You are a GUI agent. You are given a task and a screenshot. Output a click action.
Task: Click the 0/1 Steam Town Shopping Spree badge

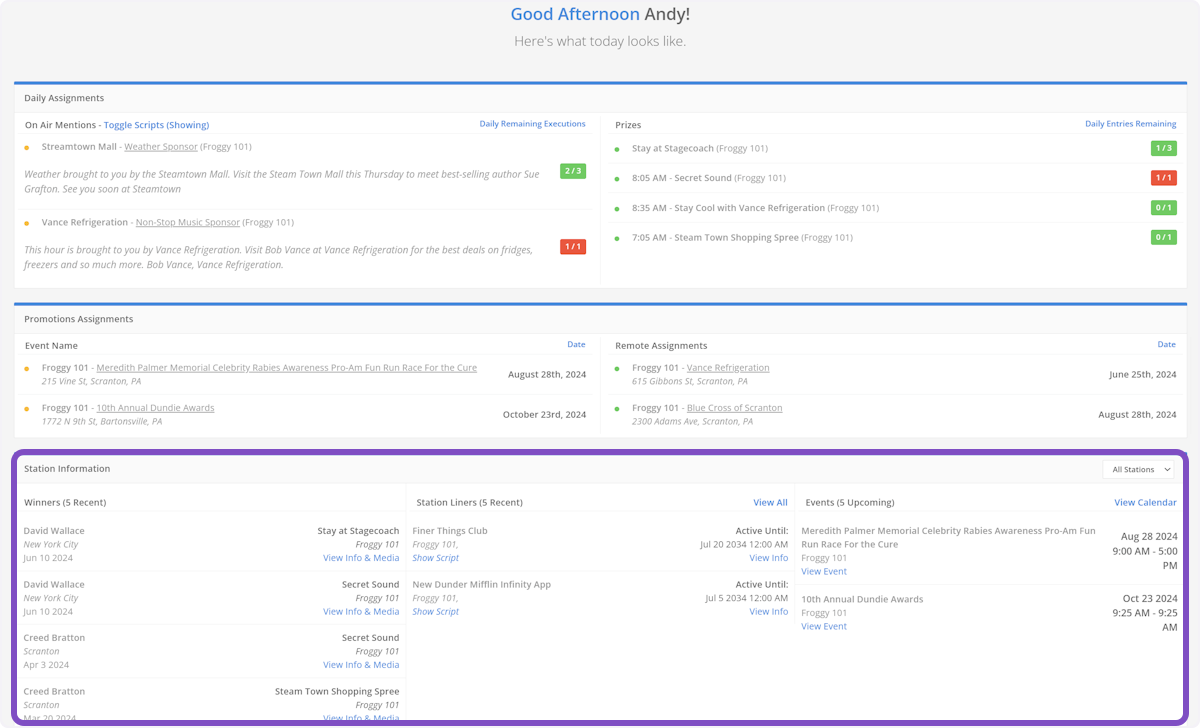coord(1163,238)
